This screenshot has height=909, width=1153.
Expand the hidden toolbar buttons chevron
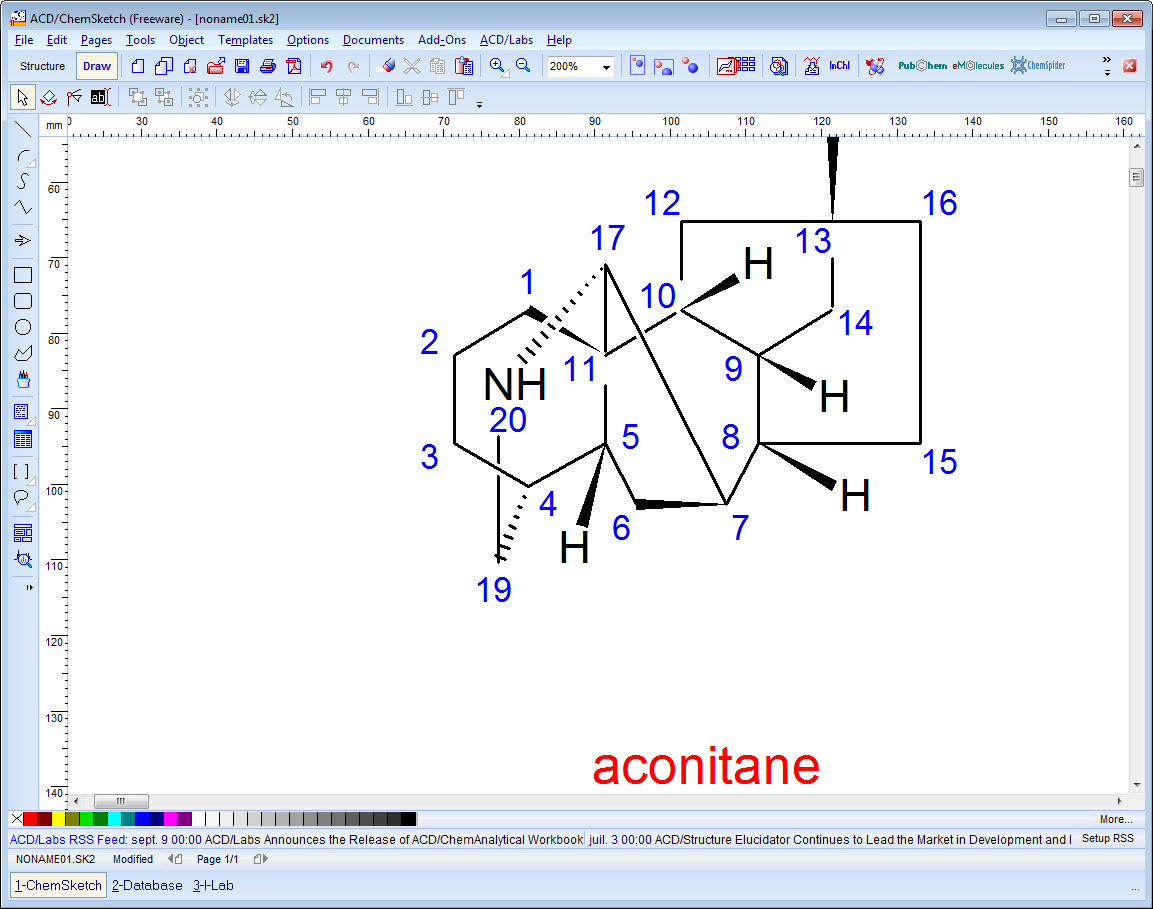1106,58
